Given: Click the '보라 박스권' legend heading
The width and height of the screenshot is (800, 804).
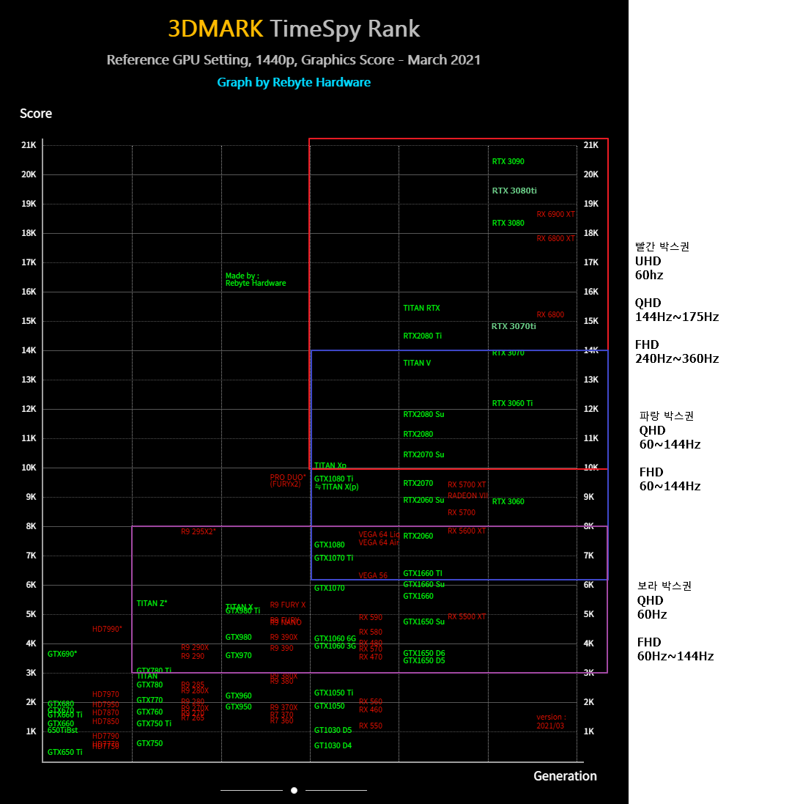Looking at the screenshot, I should [x=664, y=587].
